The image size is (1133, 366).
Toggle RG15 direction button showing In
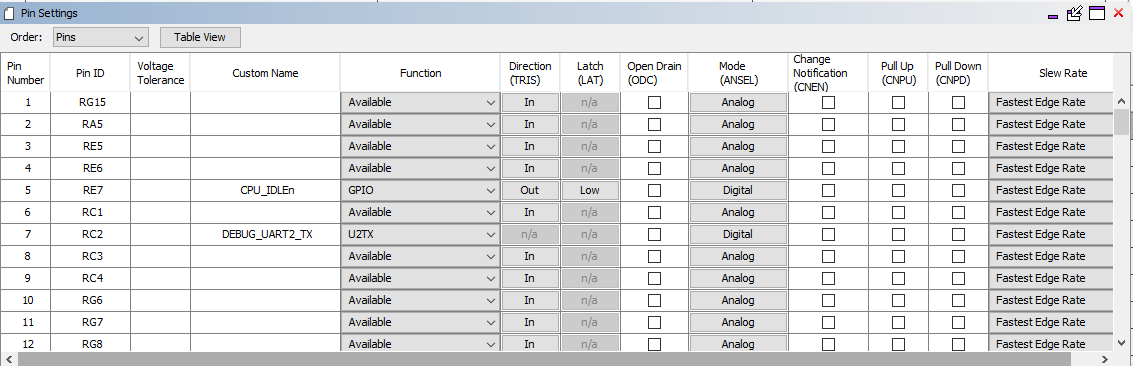[530, 103]
